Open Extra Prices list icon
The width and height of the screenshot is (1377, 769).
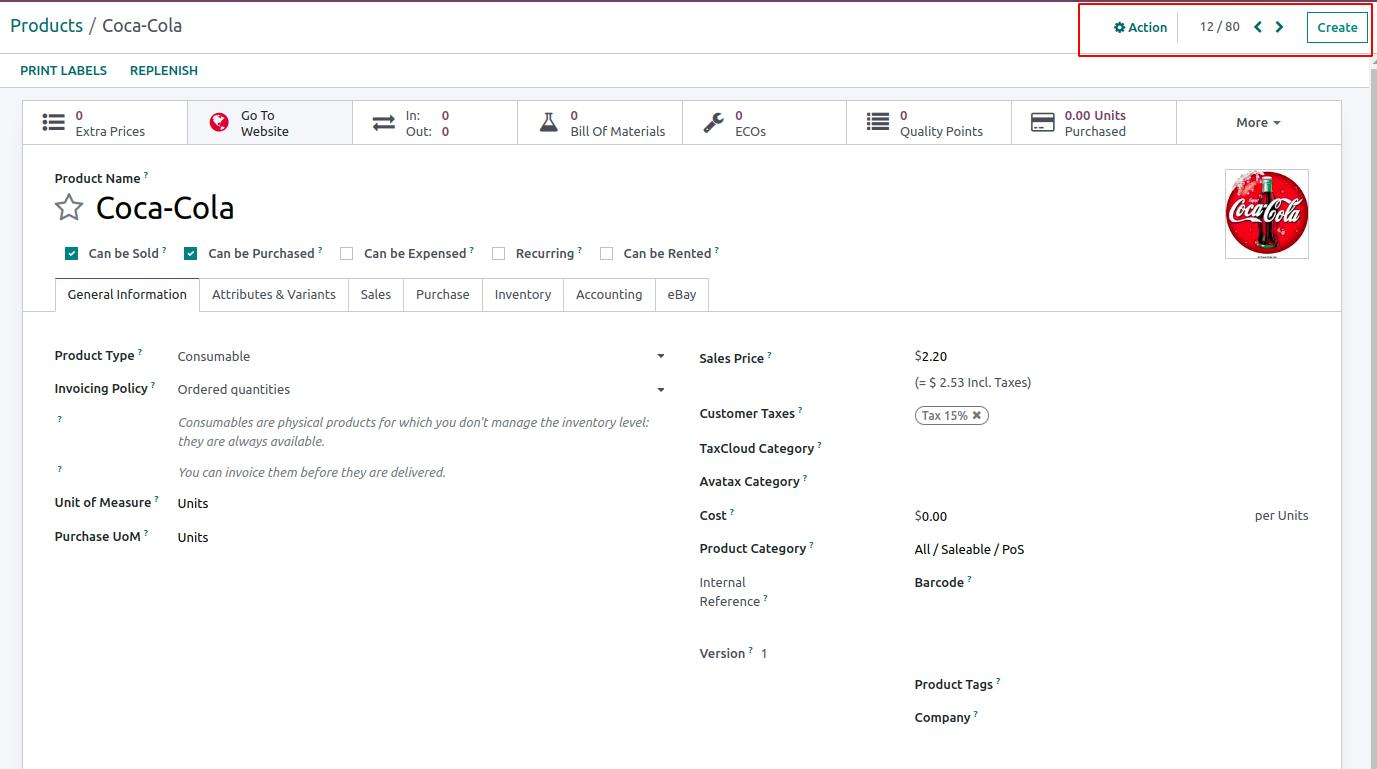click(x=53, y=122)
